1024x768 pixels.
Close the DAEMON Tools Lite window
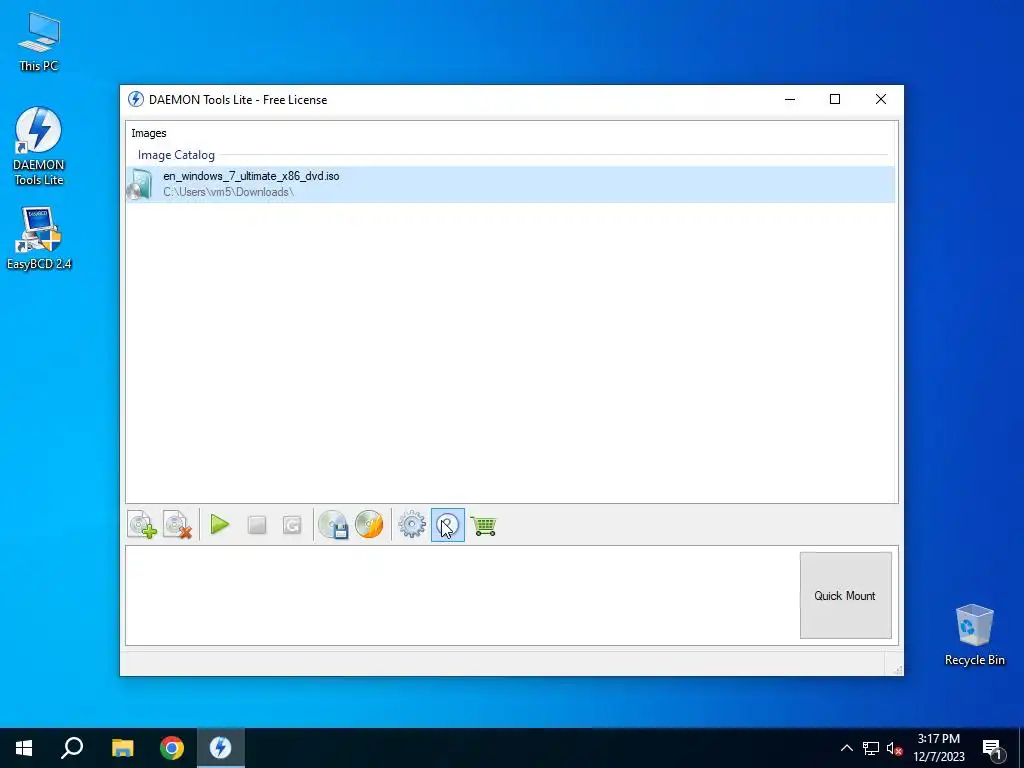click(881, 99)
